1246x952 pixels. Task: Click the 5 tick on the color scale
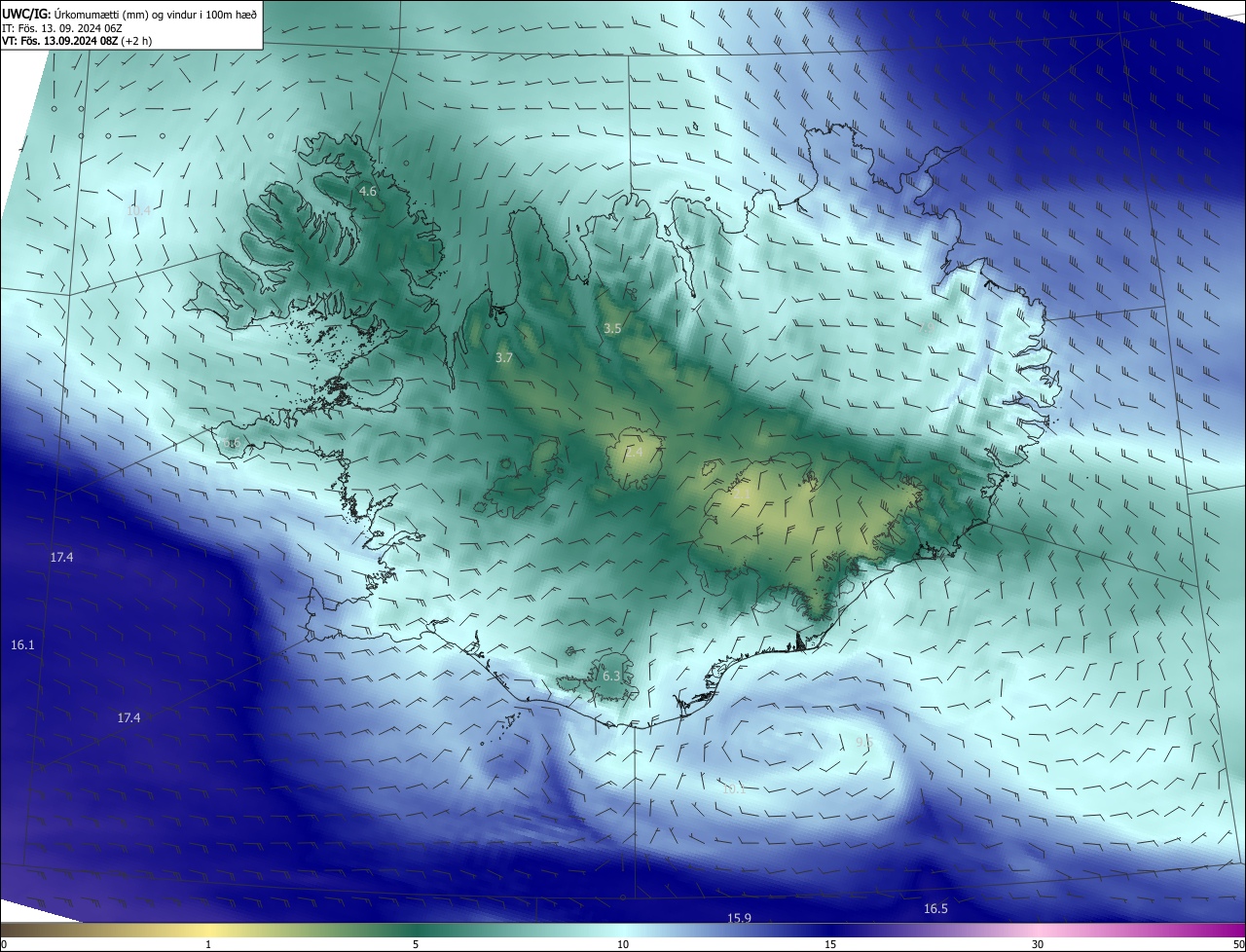point(416,944)
